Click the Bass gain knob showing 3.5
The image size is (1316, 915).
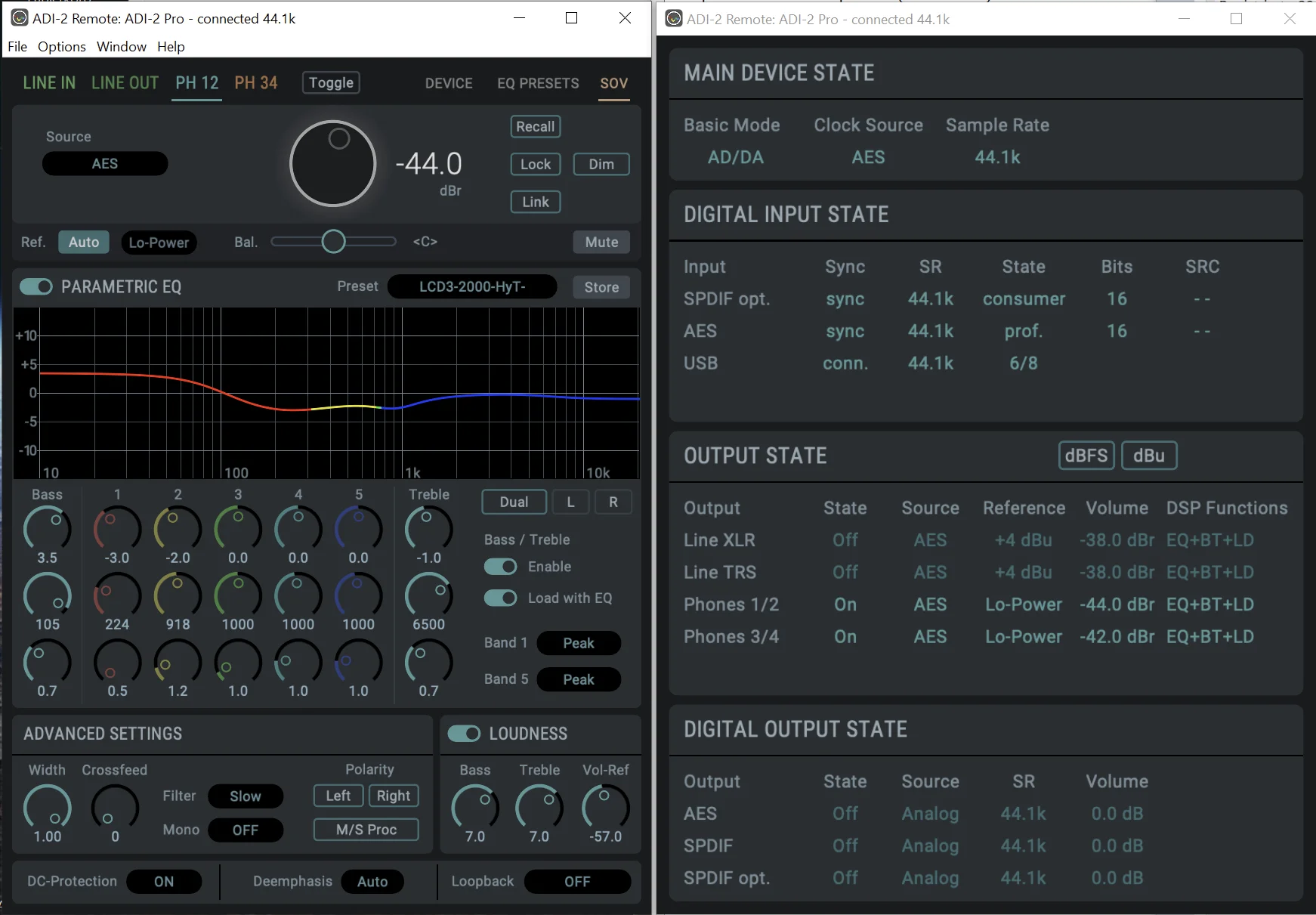[48, 527]
